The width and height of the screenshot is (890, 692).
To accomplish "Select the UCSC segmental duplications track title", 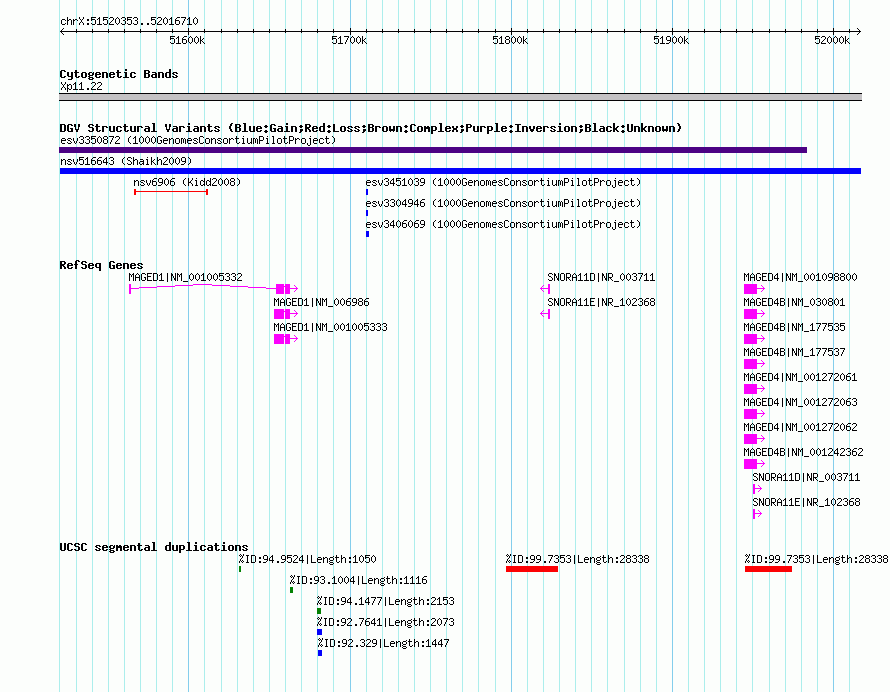I will click(x=154, y=547).
